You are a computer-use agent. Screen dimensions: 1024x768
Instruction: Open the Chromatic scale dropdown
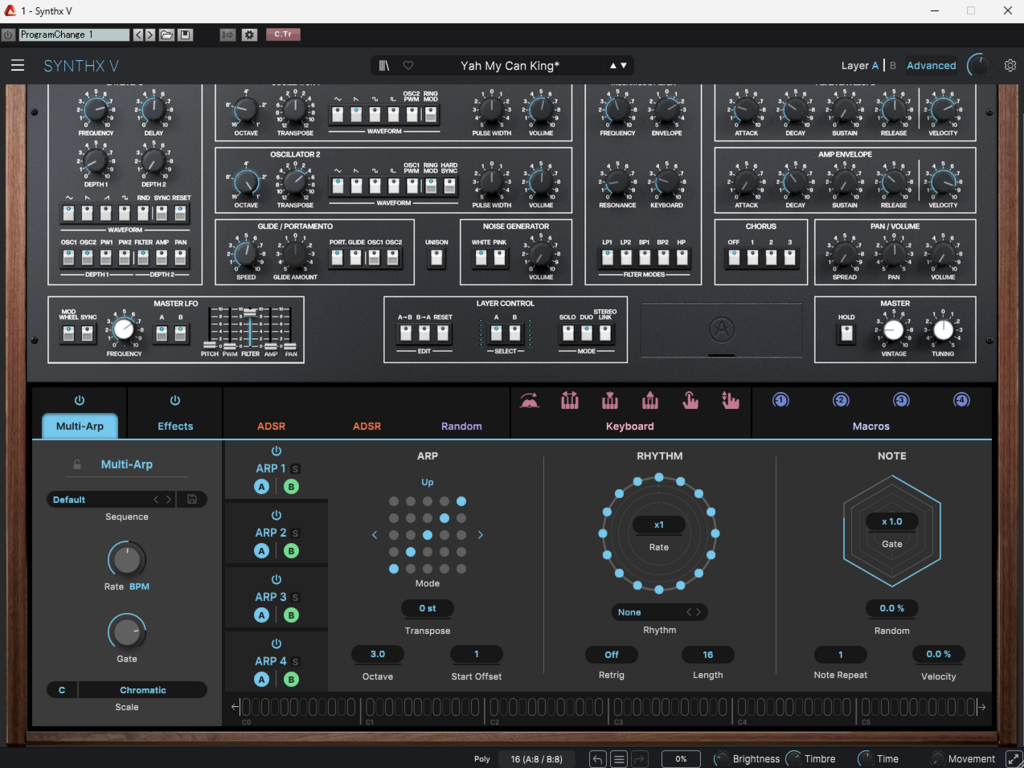[143, 690]
